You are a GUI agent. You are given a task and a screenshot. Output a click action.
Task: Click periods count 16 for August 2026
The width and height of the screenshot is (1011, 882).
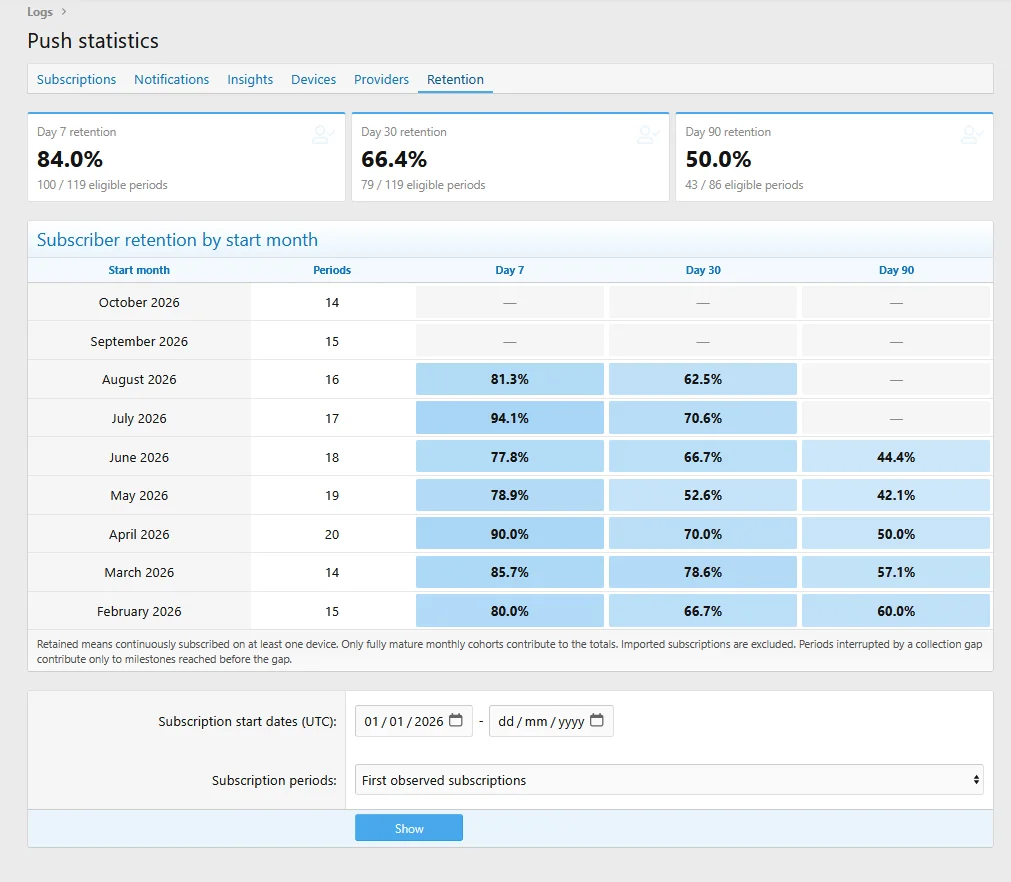click(x=332, y=380)
